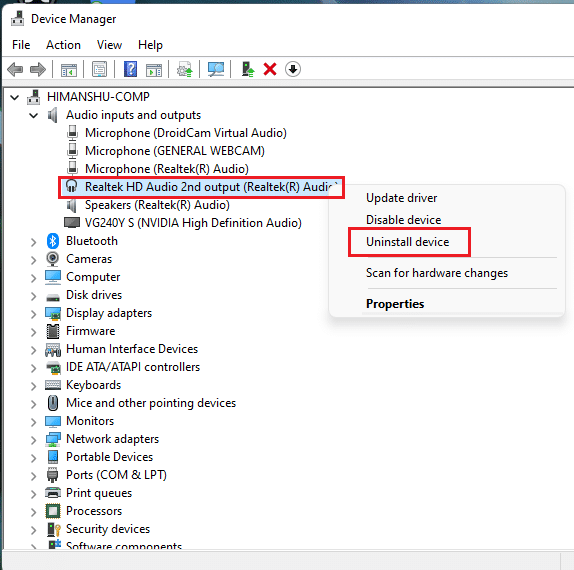Screen dimensions: 574x570
Task: Click the Print queues printer icon
Action: 53,493
